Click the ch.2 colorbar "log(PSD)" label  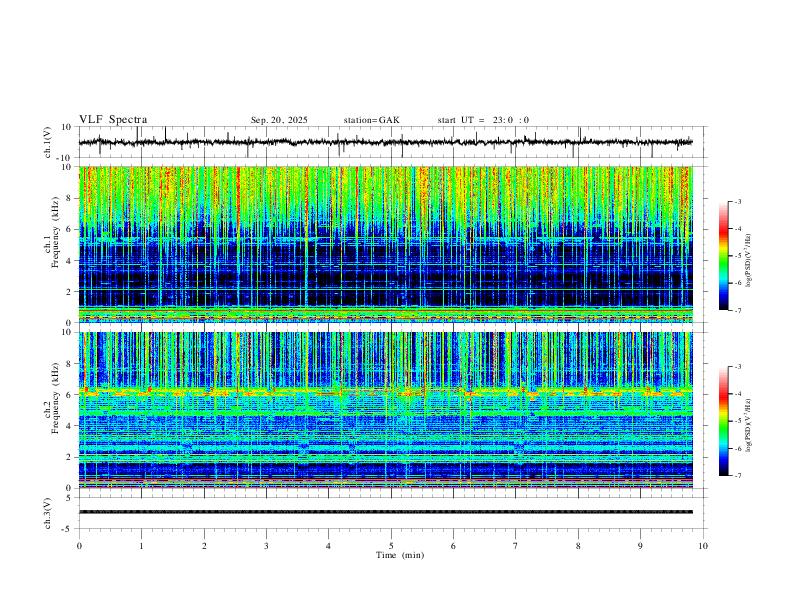coord(749,426)
